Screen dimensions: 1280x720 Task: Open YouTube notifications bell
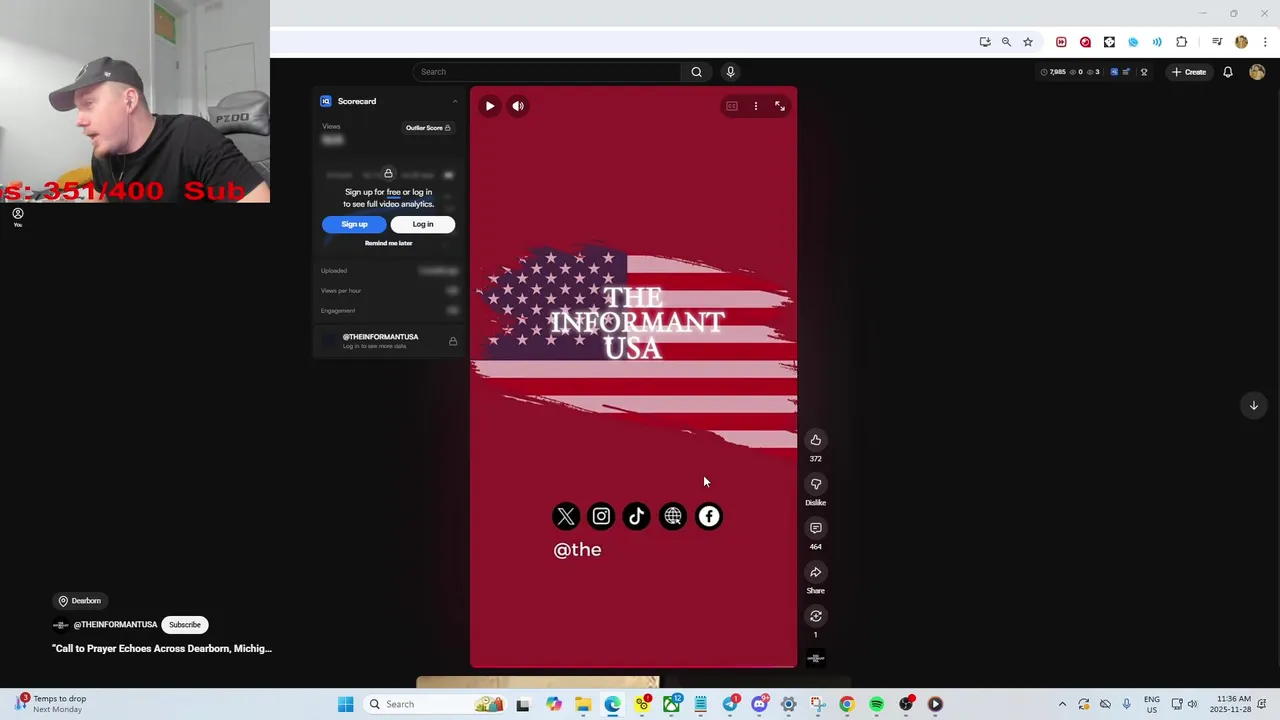[1228, 72]
